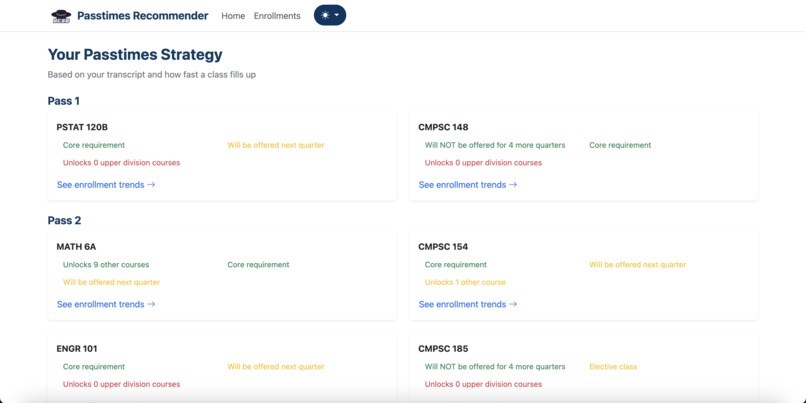Click 'Core requirement' label in CMPSC 154
Viewport: 806px width, 403px height.
click(x=456, y=265)
